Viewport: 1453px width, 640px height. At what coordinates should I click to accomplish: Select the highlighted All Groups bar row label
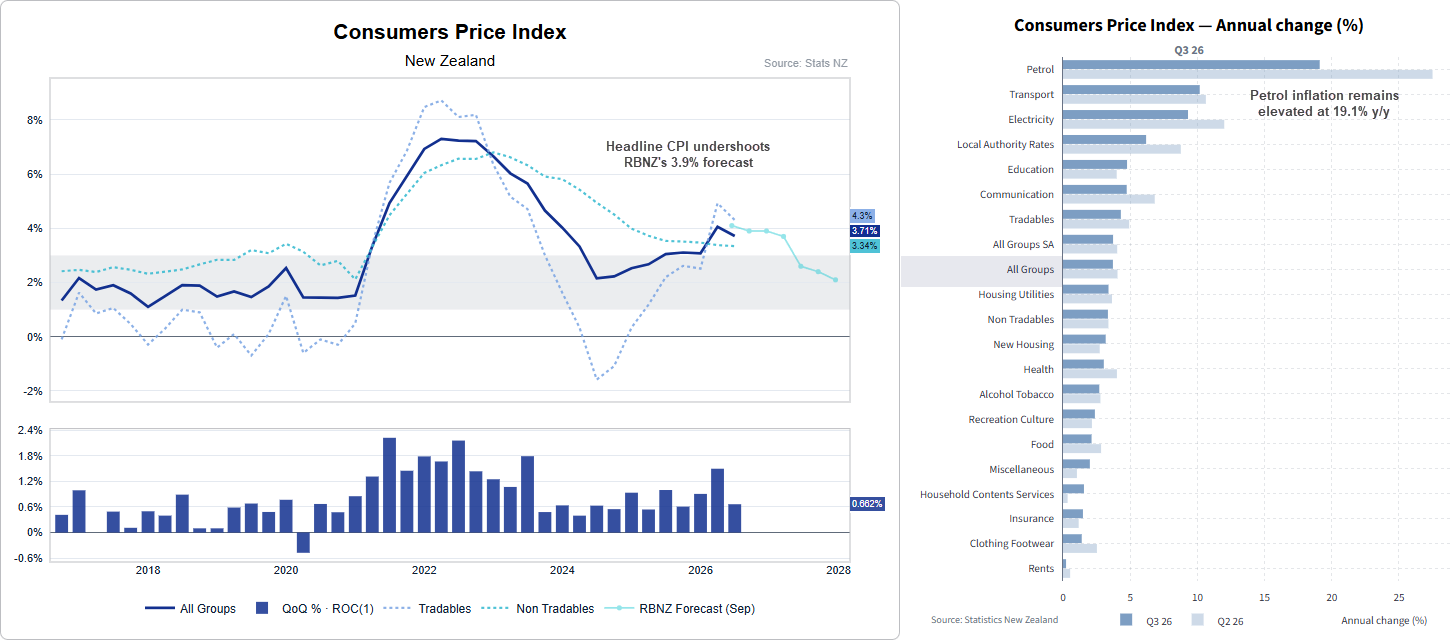pos(1031,270)
